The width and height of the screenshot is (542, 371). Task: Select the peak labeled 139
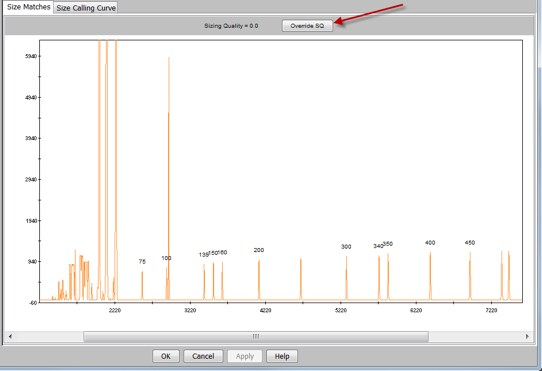[204, 282]
